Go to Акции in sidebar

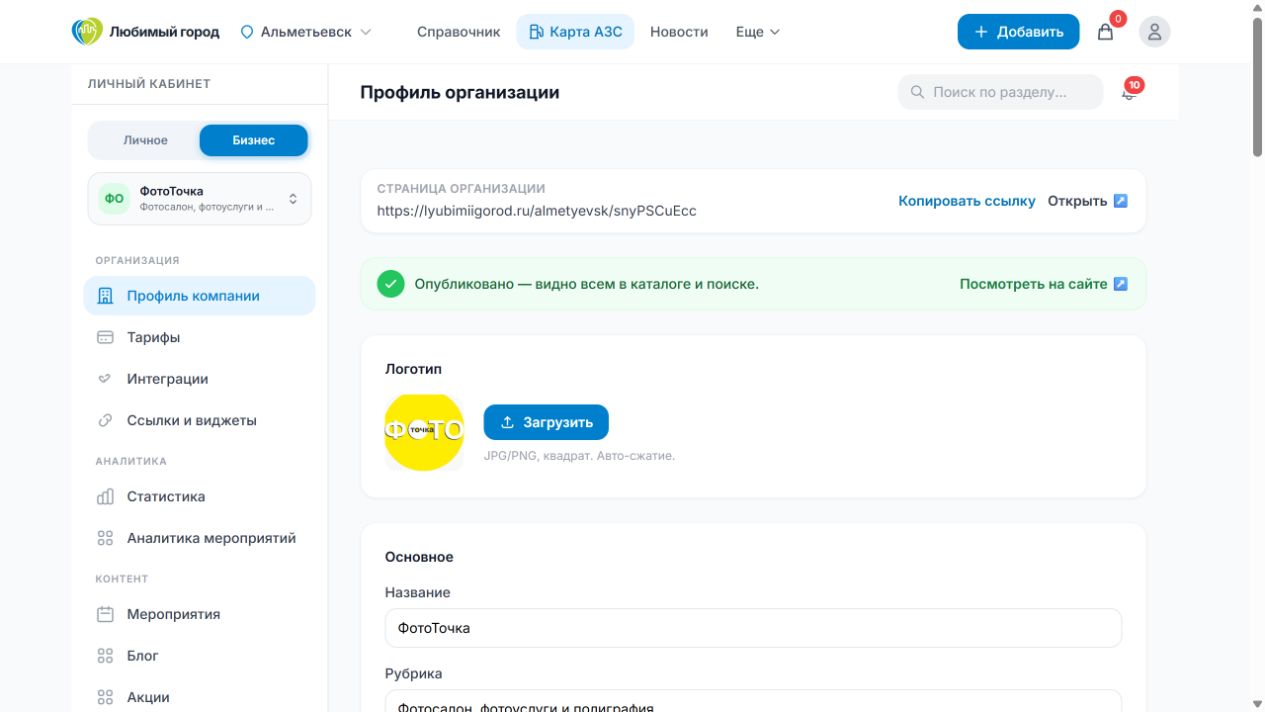pyautogui.click(x=199, y=697)
